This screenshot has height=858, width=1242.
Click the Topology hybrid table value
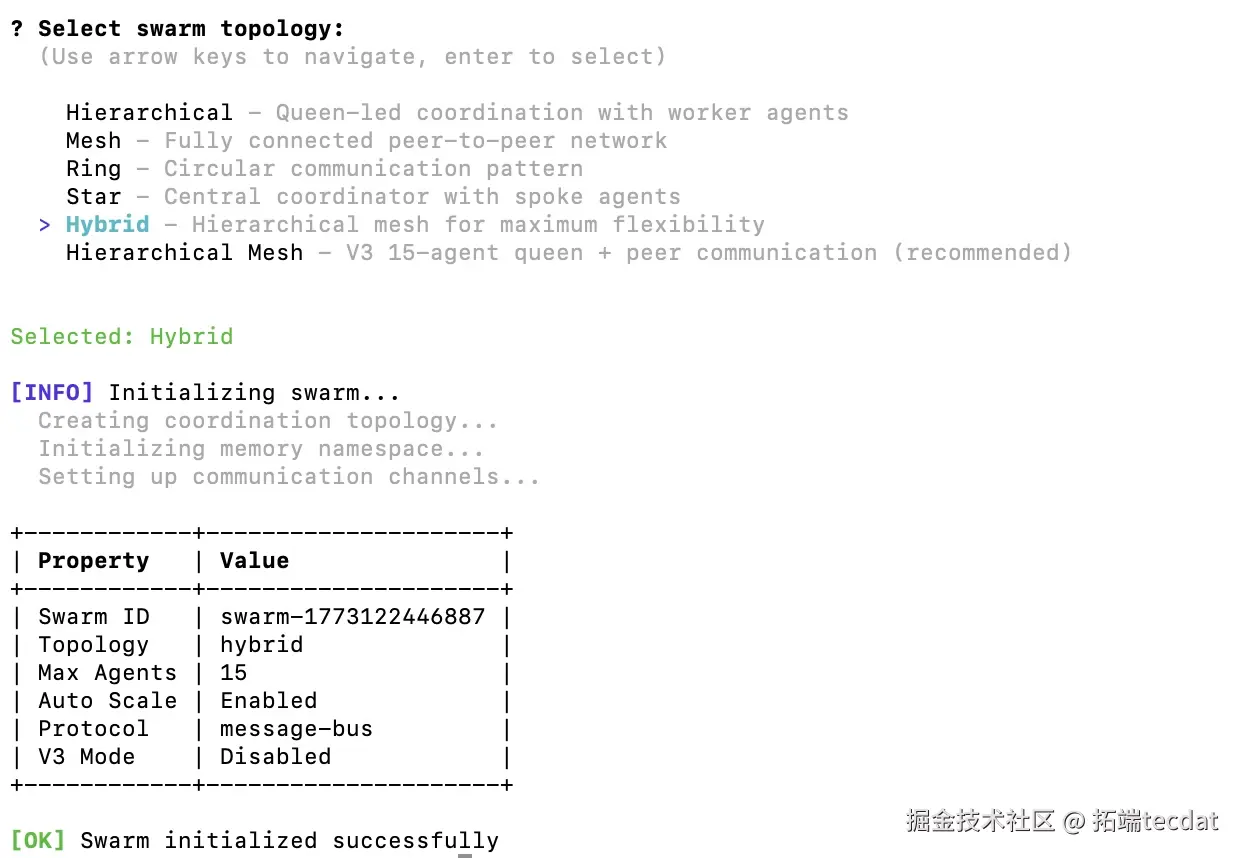pyautogui.click(x=261, y=645)
